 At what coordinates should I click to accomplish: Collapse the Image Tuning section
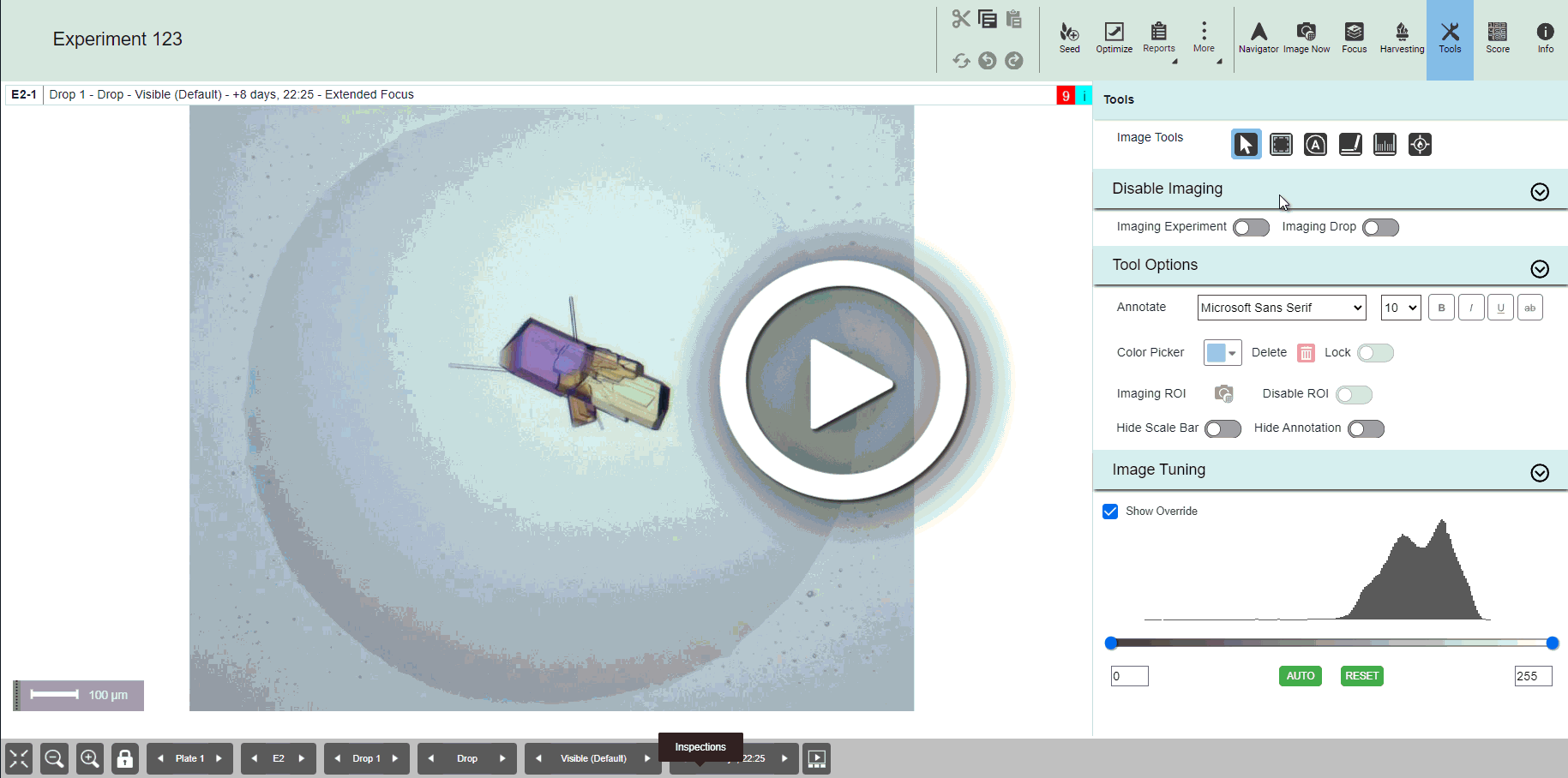[1540, 473]
